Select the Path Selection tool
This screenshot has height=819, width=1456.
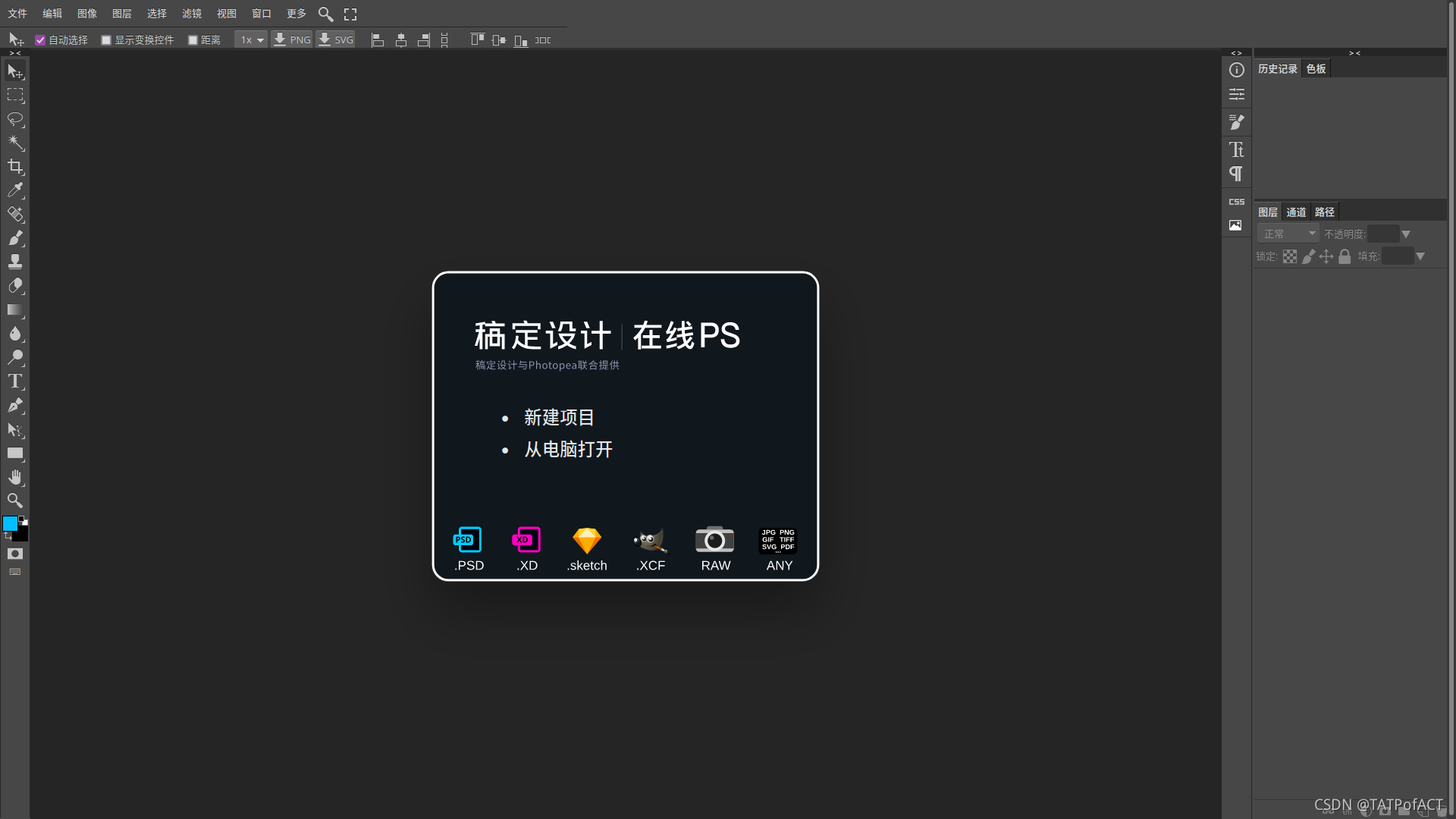[15, 429]
